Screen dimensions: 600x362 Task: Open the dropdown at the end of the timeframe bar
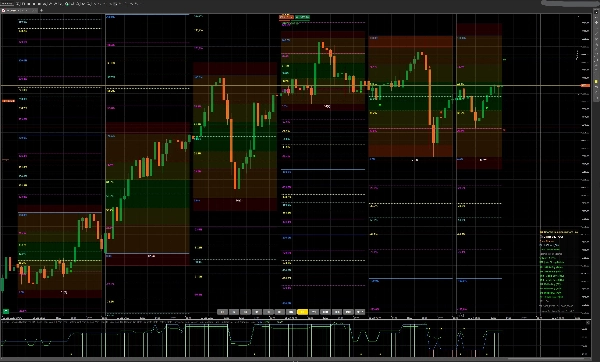tap(360, 312)
